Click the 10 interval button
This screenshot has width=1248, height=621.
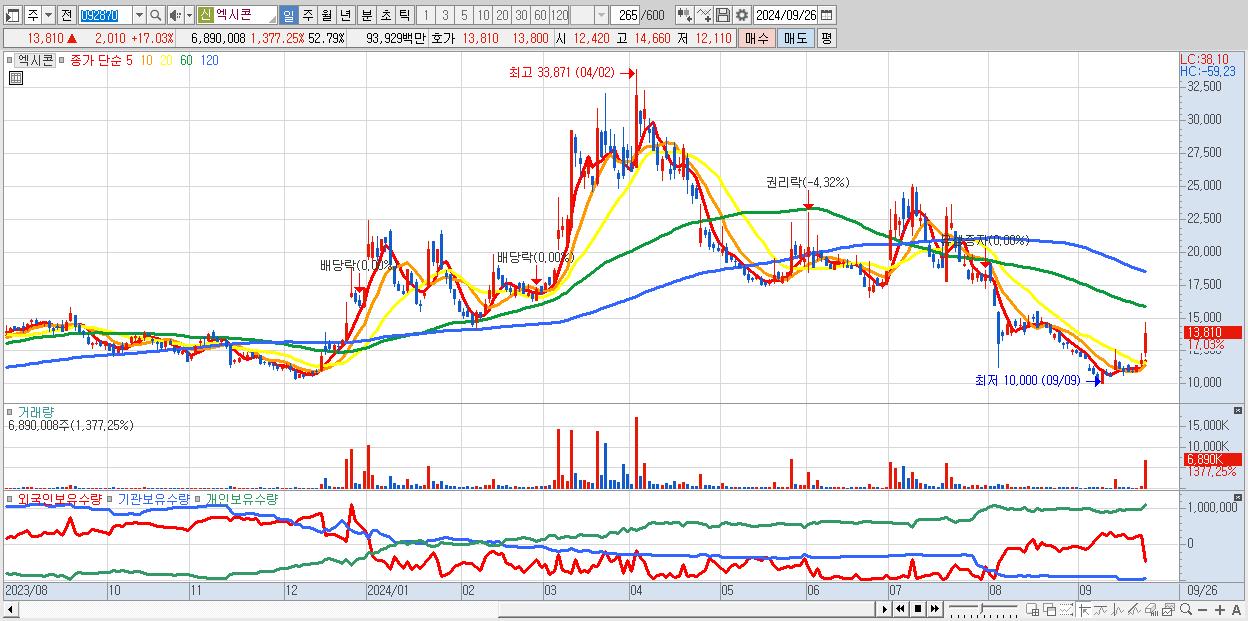(x=484, y=15)
